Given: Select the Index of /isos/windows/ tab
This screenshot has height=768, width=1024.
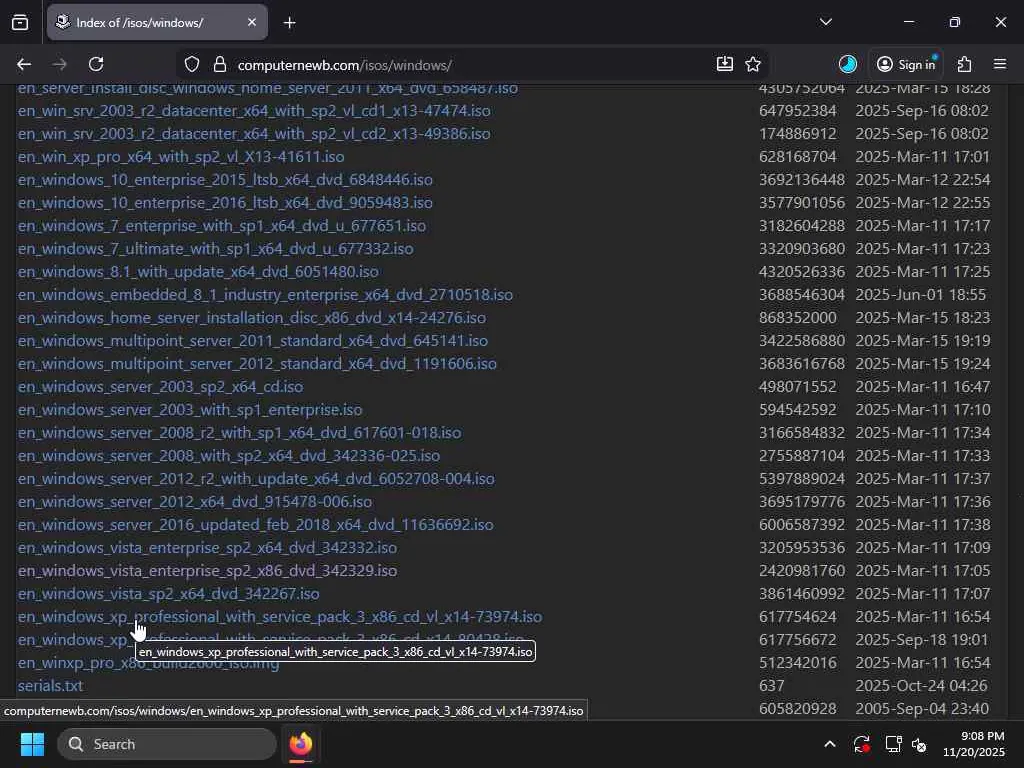Looking at the screenshot, I should (157, 23).
